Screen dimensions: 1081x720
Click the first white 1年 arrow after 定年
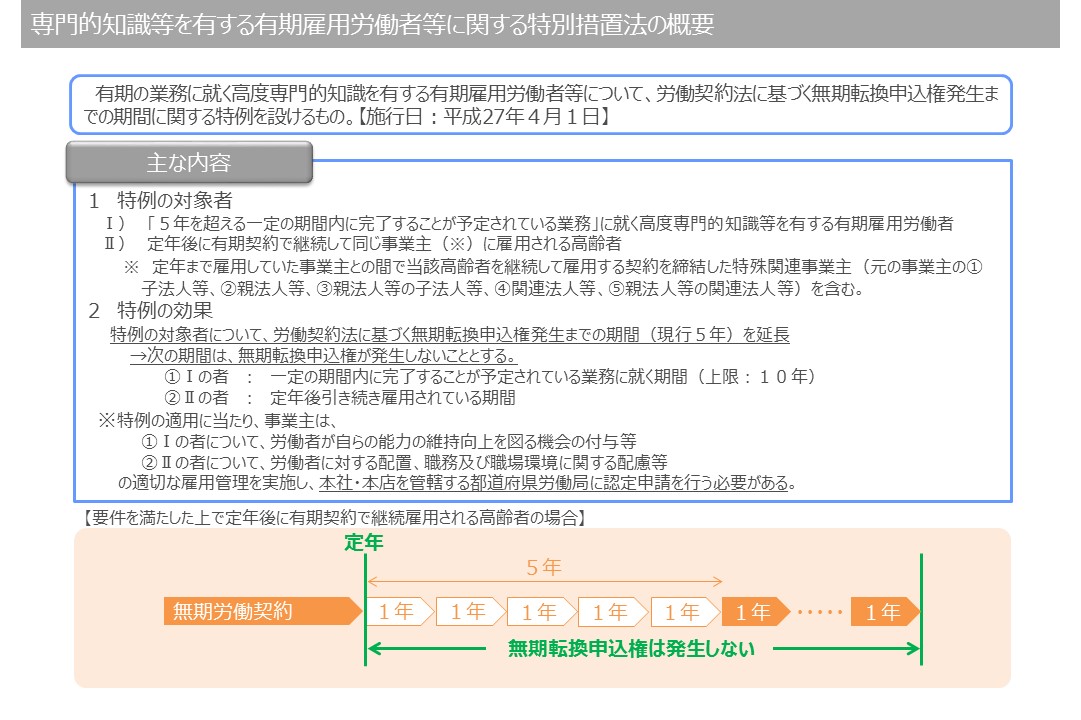(x=399, y=611)
